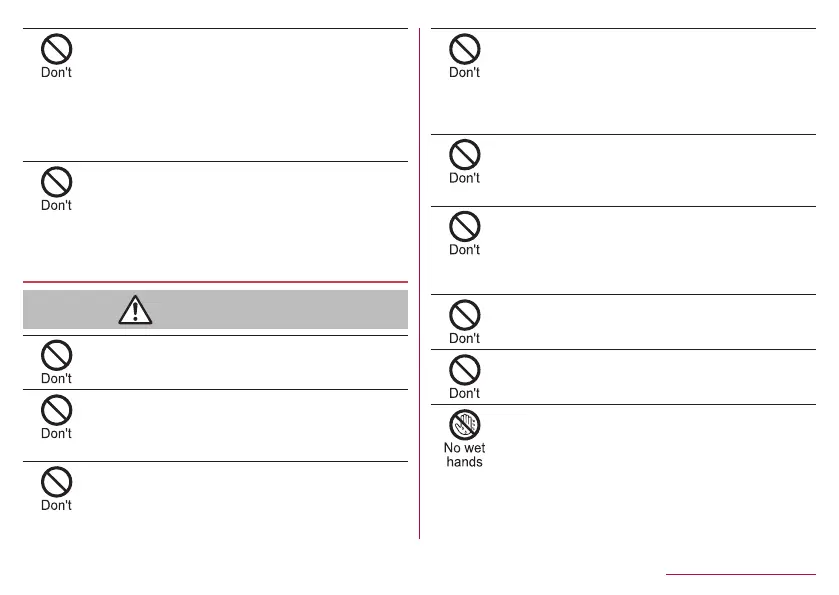Select the middle Don't icon below caution banner

[x=56, y=411]
